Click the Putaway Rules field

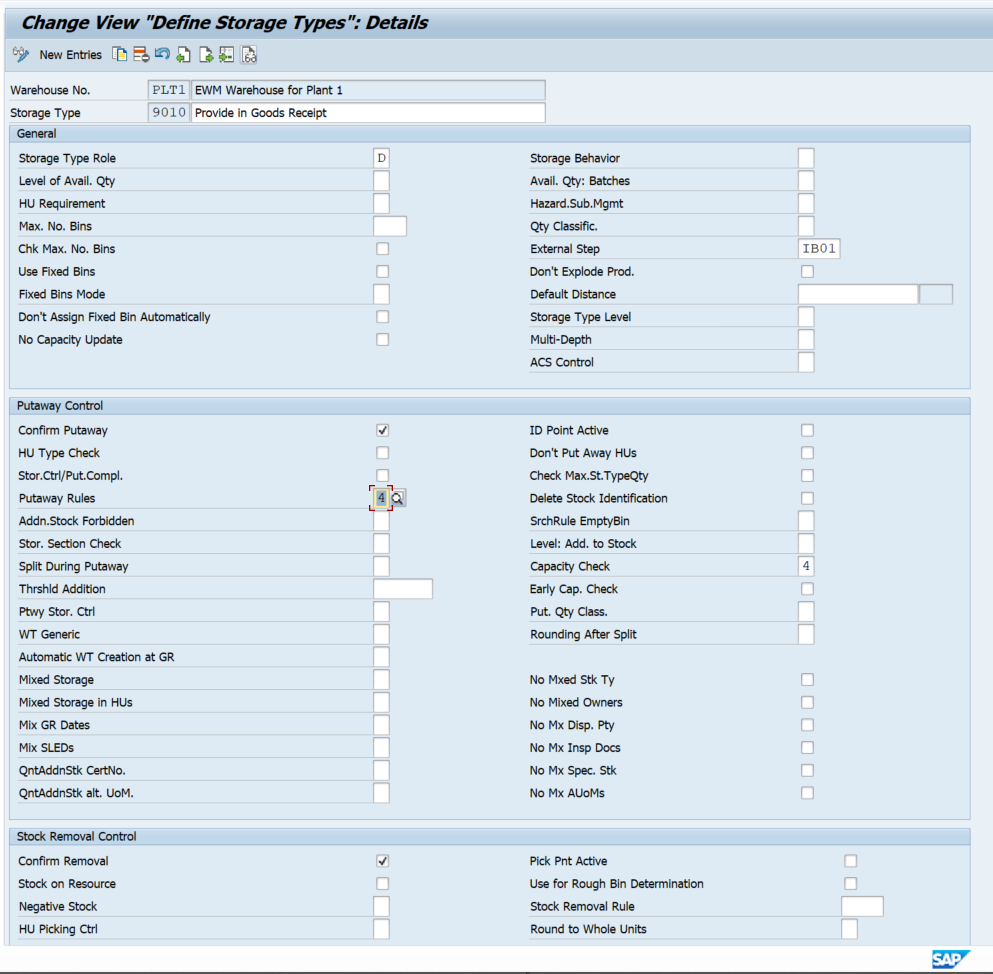[381, 498]
